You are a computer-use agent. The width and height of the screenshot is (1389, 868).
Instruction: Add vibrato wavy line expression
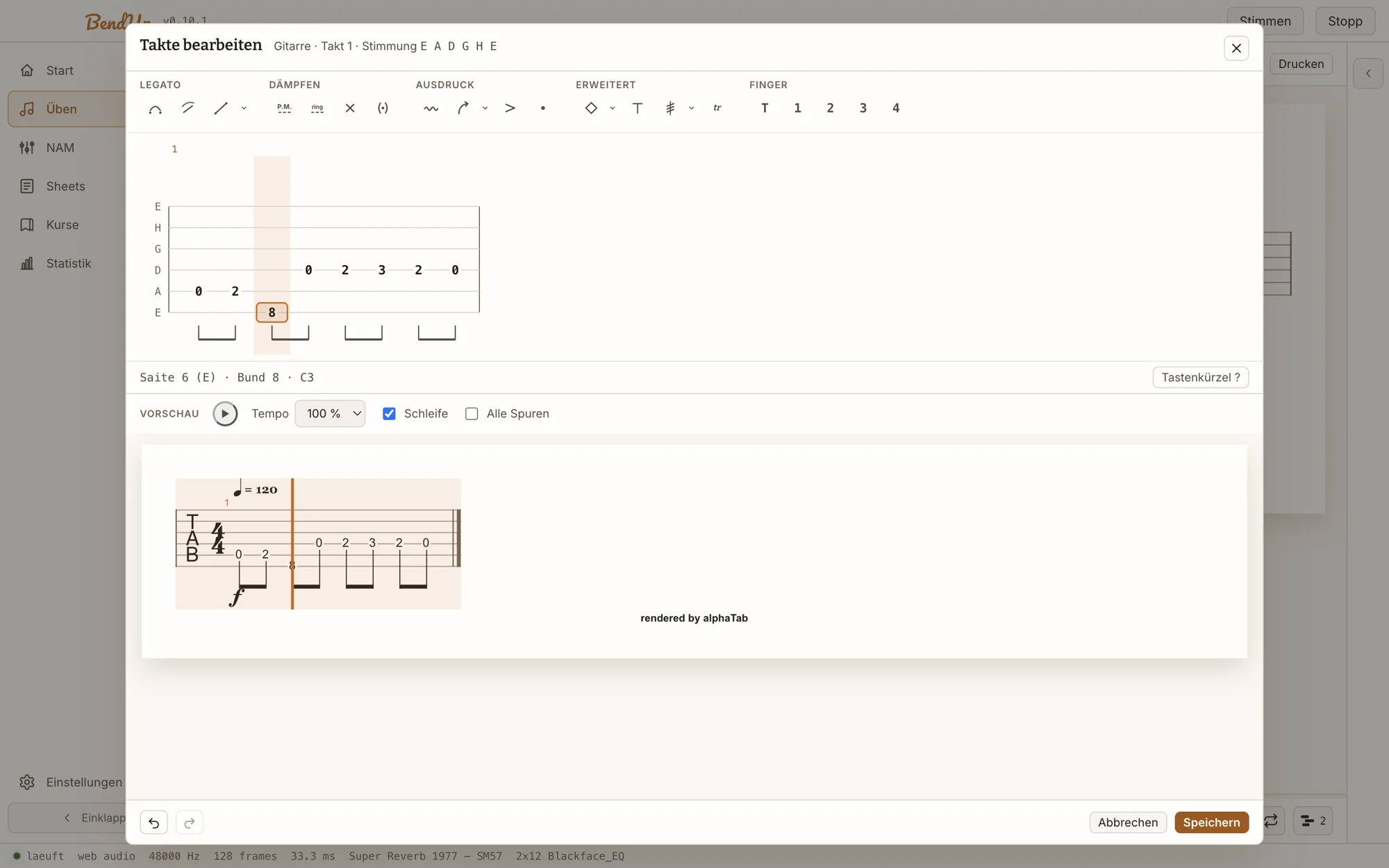click(x=431, y=108)
